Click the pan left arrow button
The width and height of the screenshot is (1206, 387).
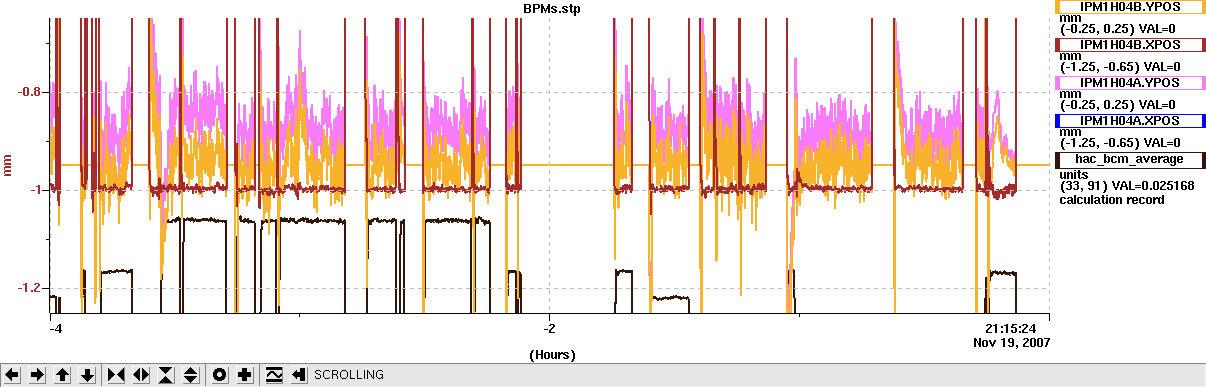pos(13,375)
